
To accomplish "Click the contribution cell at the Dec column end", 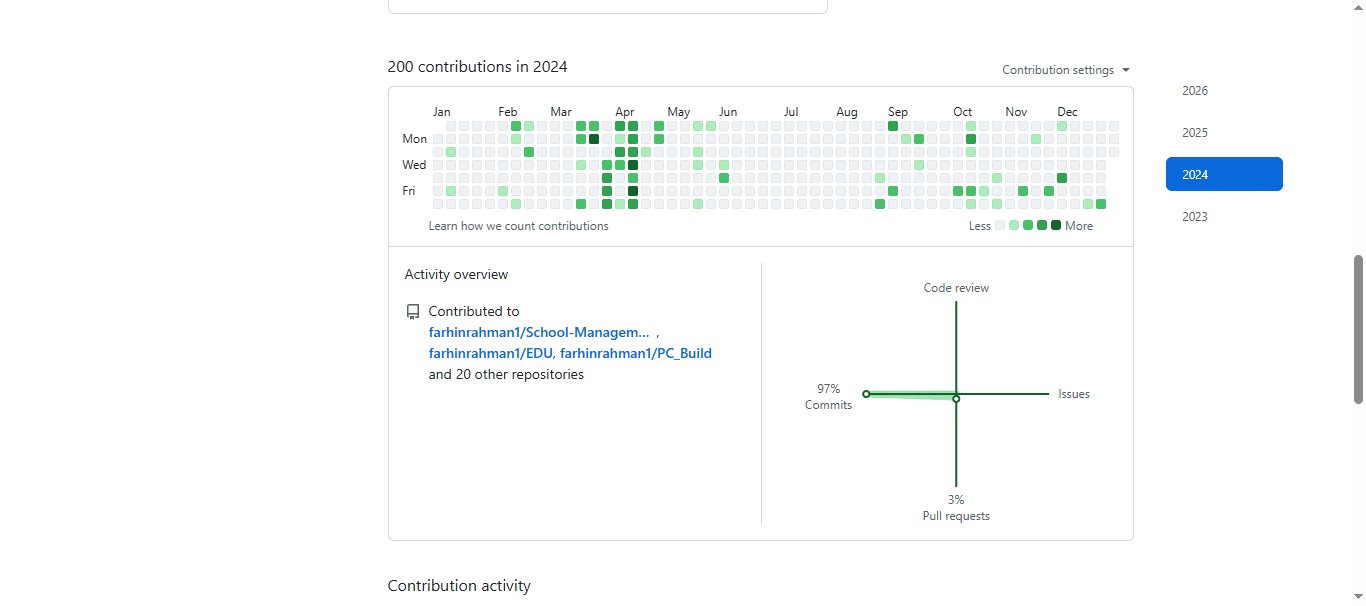I will coord(1100,203).
